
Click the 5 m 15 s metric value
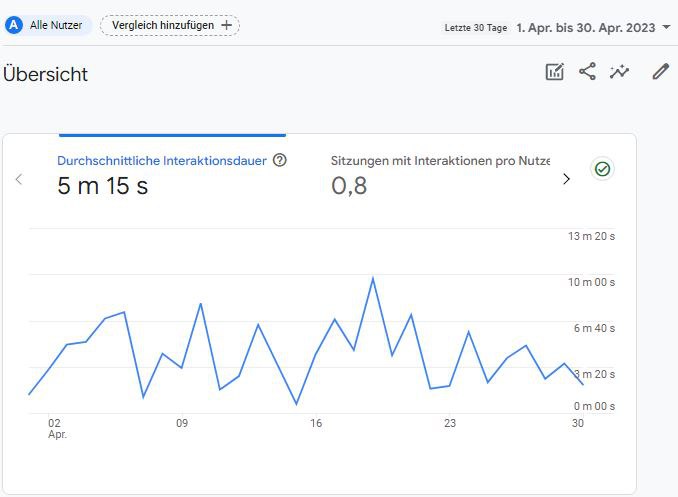(x=102, y=185)
